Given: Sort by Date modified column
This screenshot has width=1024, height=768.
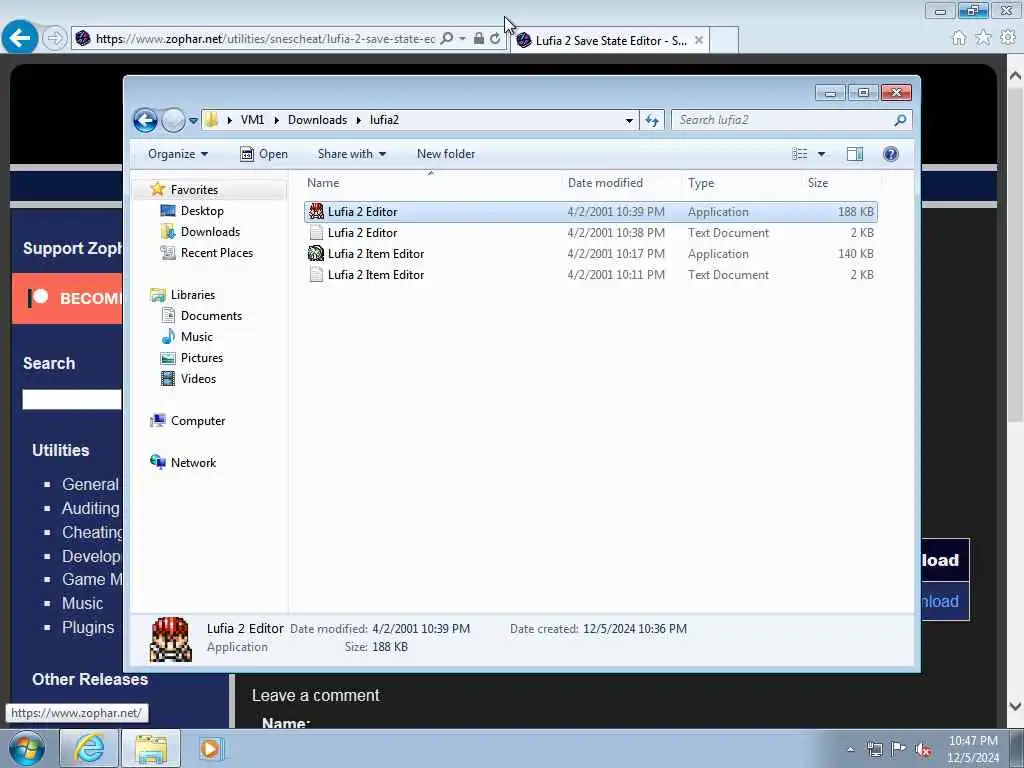Looking at the screenshot, I should point(605,183).
